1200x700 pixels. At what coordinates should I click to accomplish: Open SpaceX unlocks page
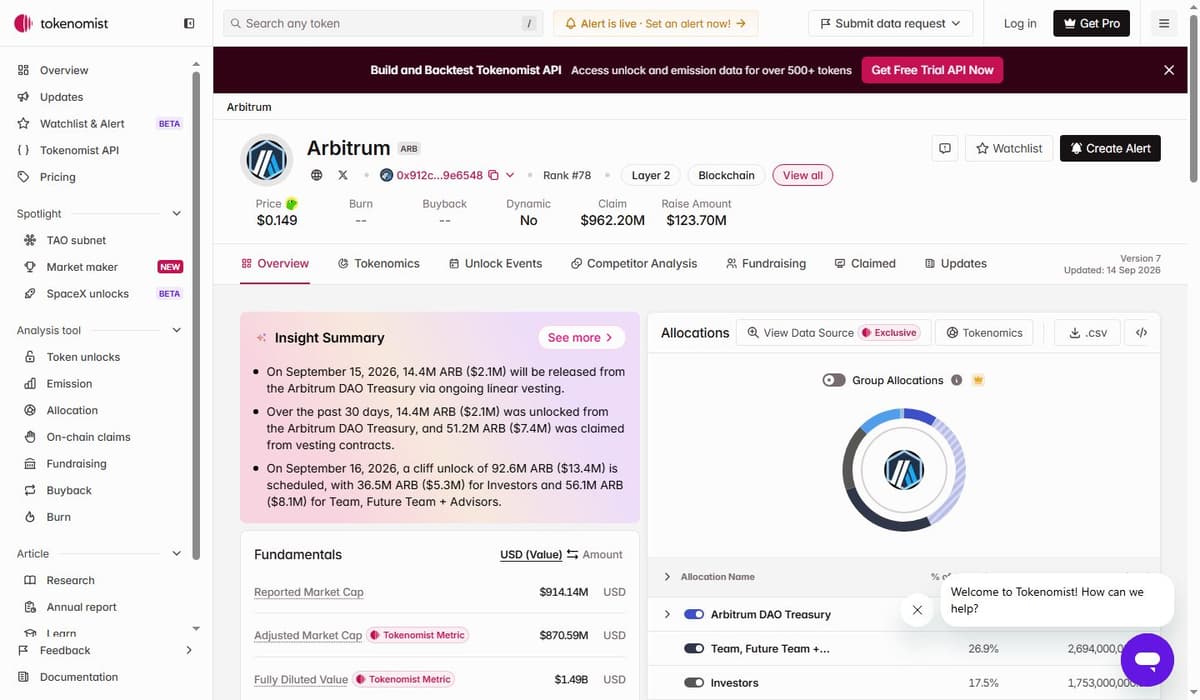[87, 294]
